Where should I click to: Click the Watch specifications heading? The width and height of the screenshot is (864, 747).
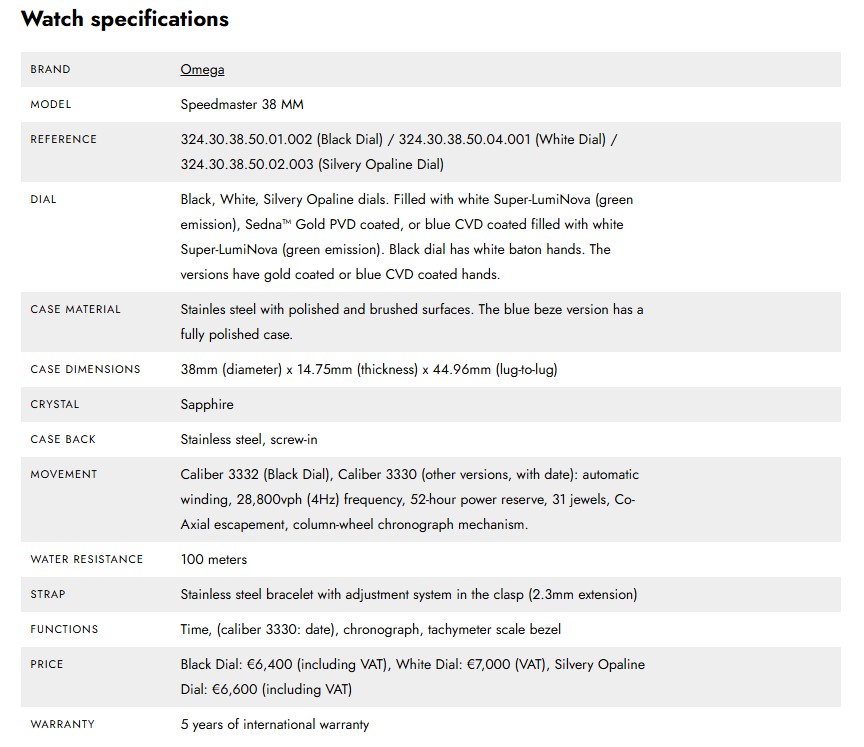click(x=125, y=19)
